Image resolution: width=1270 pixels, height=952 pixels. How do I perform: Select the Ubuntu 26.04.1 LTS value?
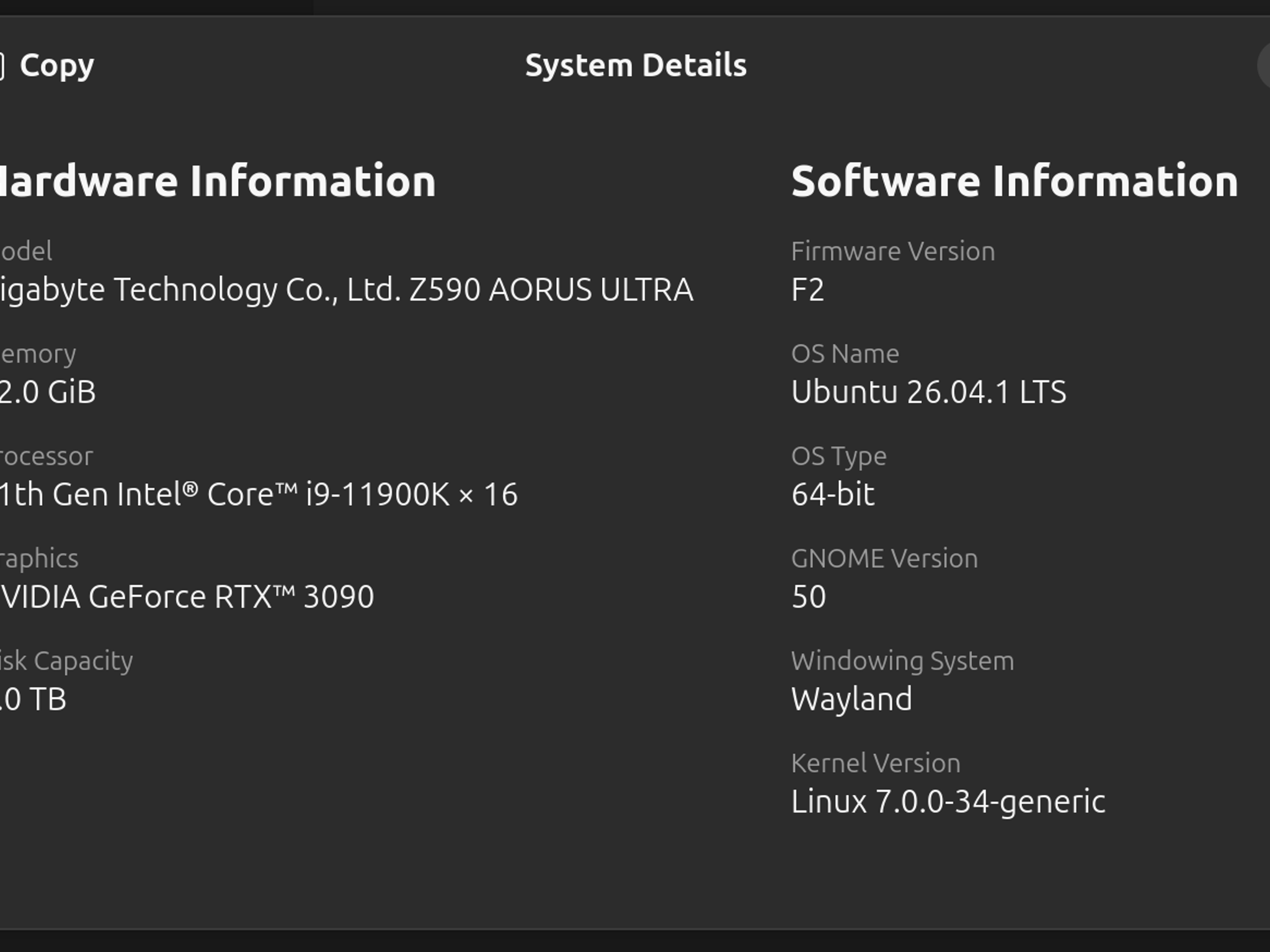[929, 392]
